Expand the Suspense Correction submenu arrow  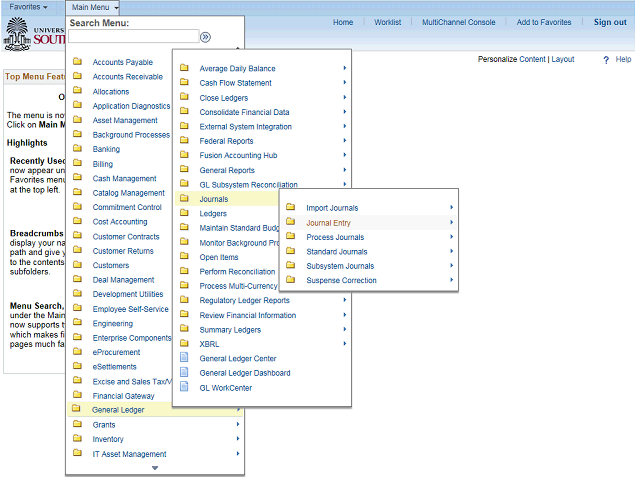pyautogui.click(x=451, y=280)
